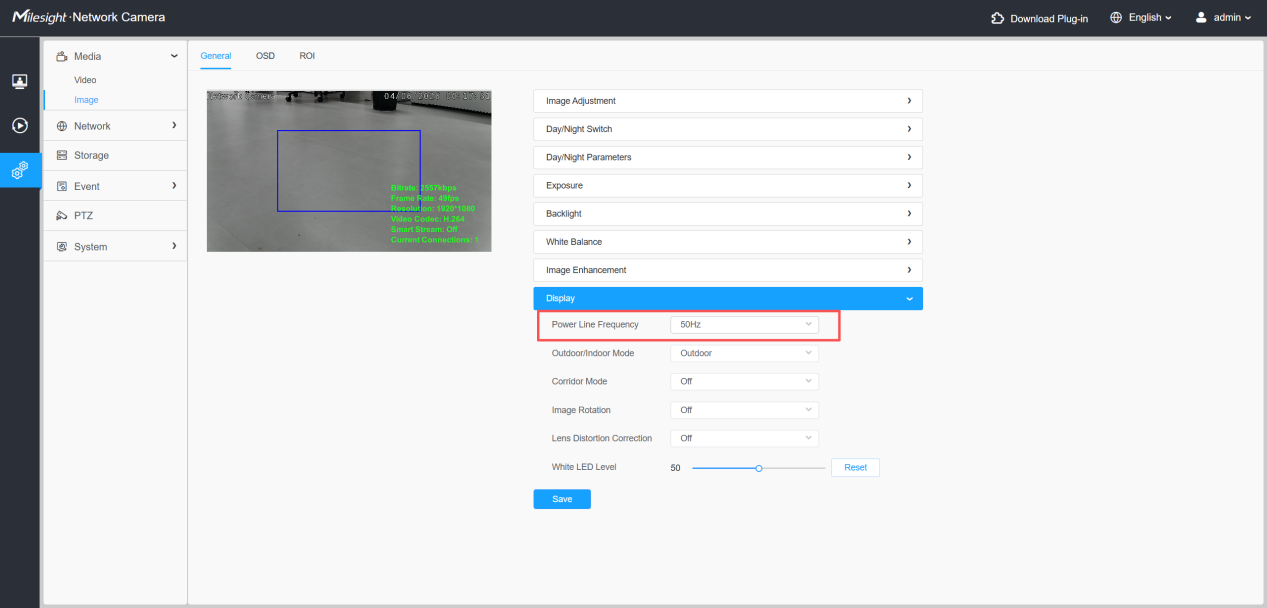Open the Live View monitor icon in sidebar

tap(19, 81)
